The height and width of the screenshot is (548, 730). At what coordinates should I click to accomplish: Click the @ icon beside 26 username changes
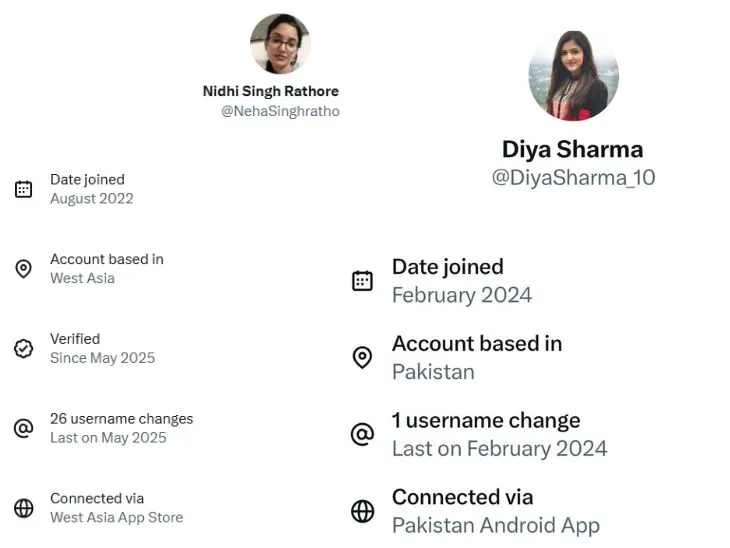(x=24, y=428)
